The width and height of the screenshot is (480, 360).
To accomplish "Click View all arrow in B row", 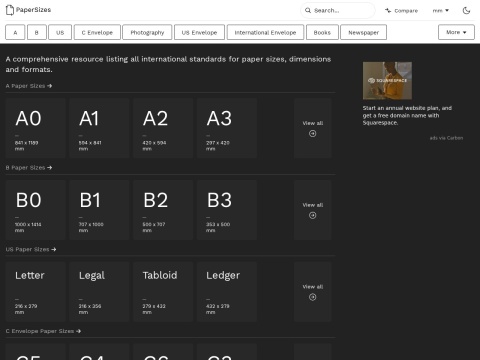I will (313, 215).
